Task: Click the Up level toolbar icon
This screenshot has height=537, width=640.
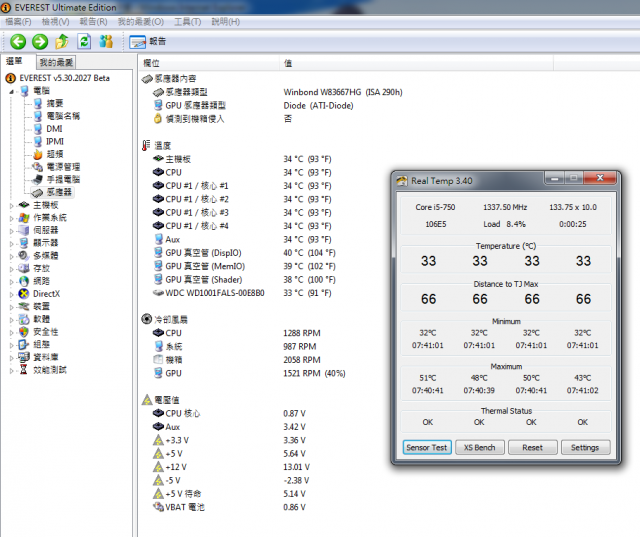Action: click(x=62, y=41)
